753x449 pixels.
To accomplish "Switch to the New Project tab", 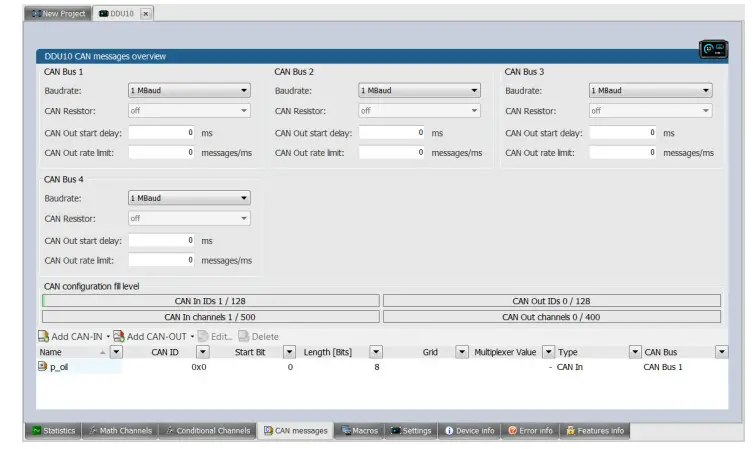I will 58,13.
